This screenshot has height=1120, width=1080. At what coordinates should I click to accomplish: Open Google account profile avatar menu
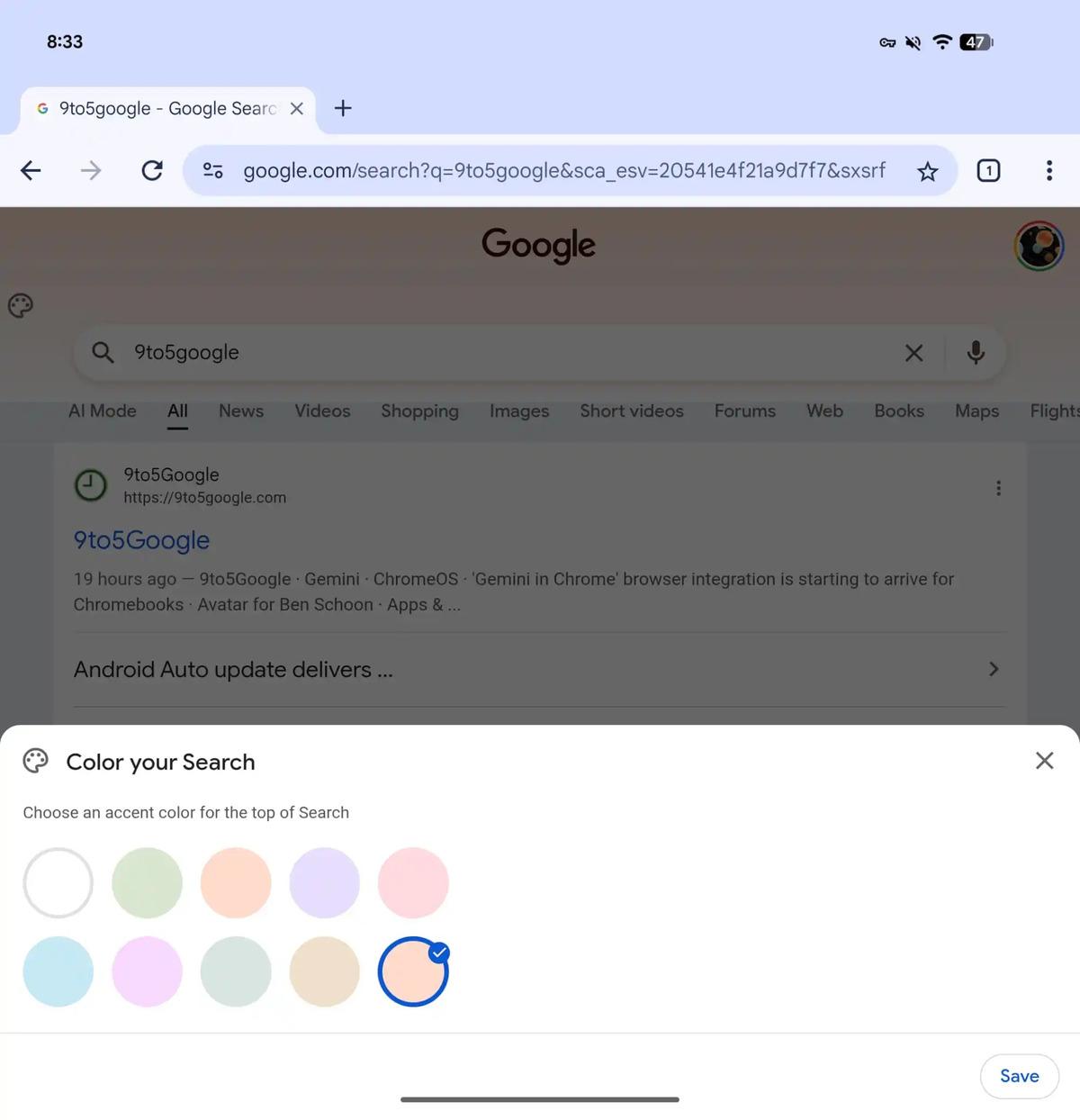[x=1039, y=246]
